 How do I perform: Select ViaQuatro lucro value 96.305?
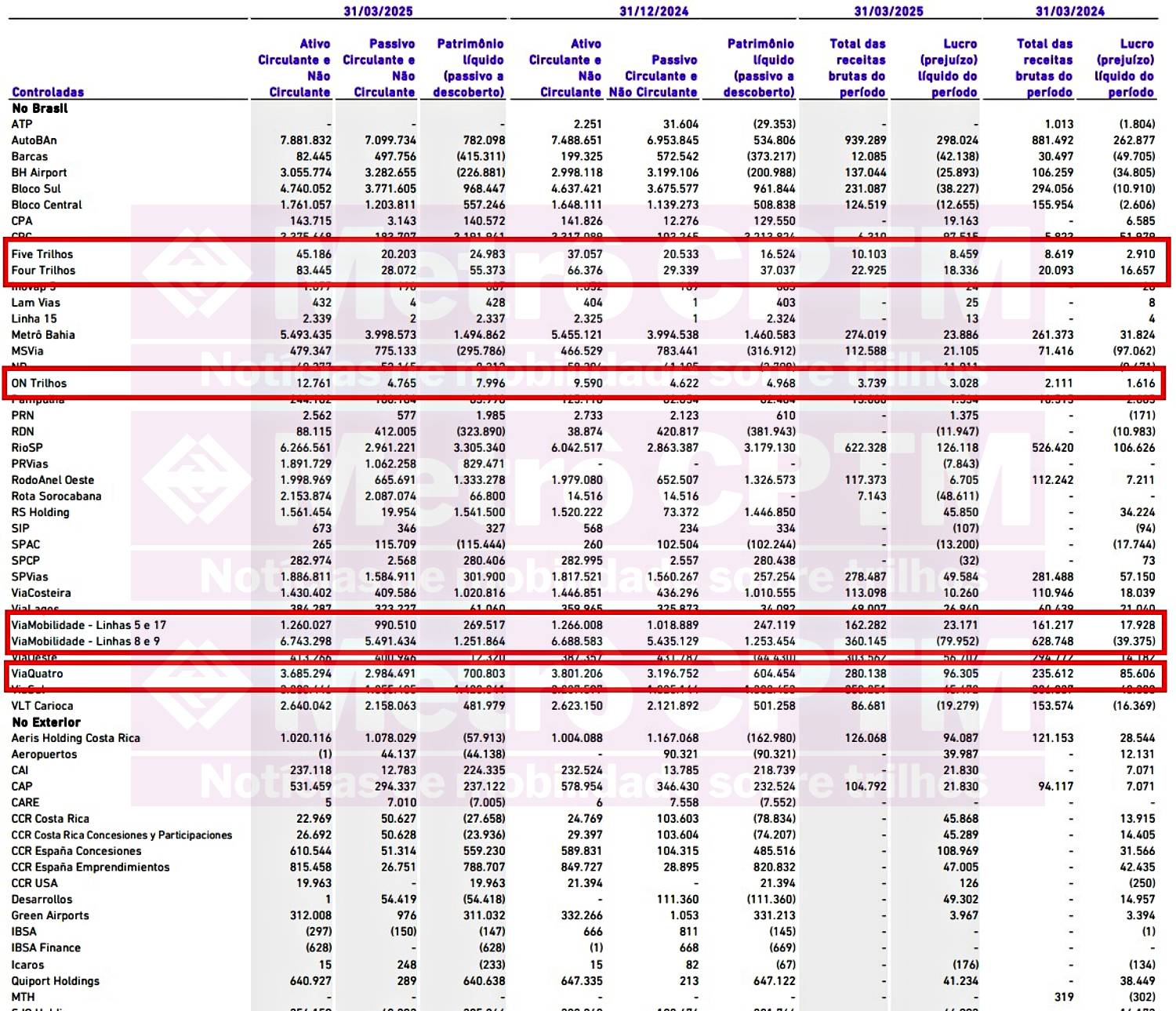coord(960,673)
